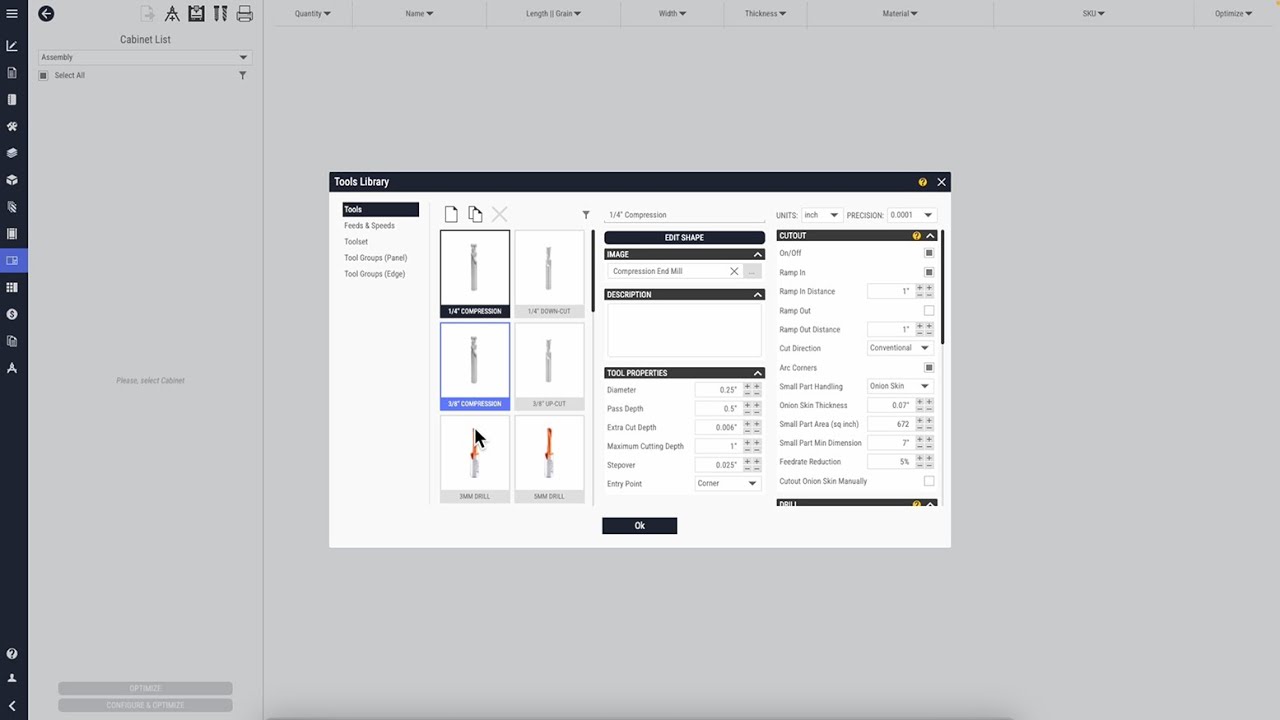Open Tool Groups (Panel) tab
The image size is (1280, 720).
375,258
